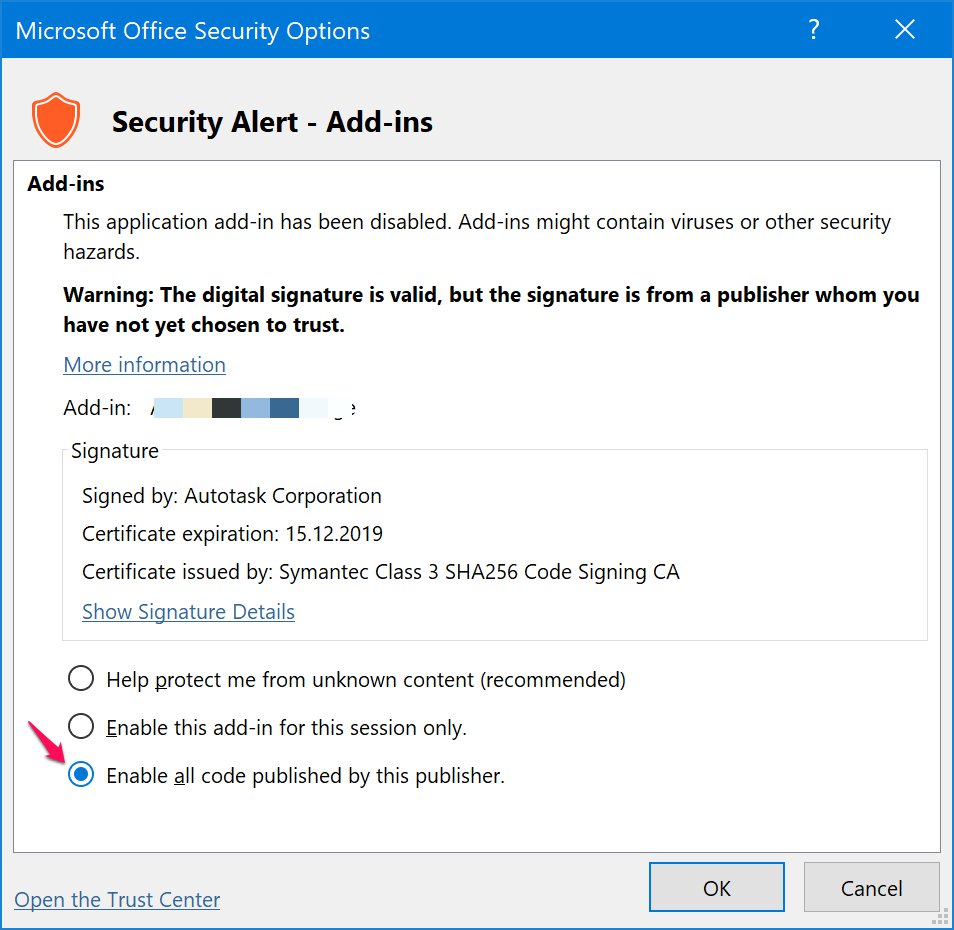Screen dimensions: 954x930
Task: Expand the Signature group box
Action: point(114,451)
